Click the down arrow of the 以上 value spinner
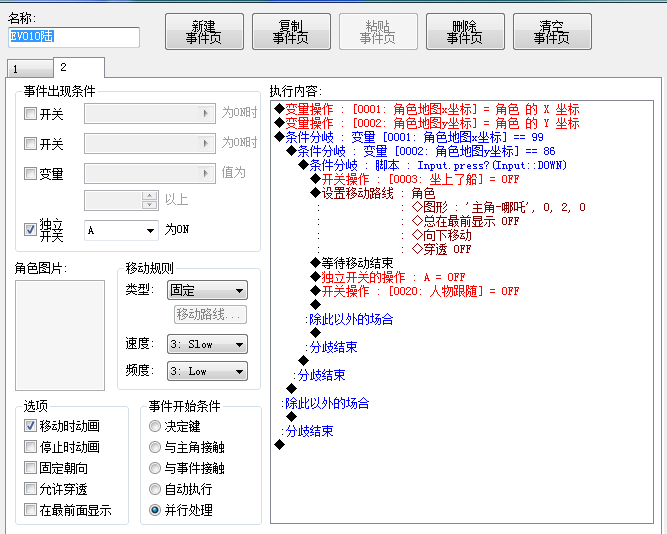This screenshot has width=667, height=534. pyautogui.click(x=149, y=205)
